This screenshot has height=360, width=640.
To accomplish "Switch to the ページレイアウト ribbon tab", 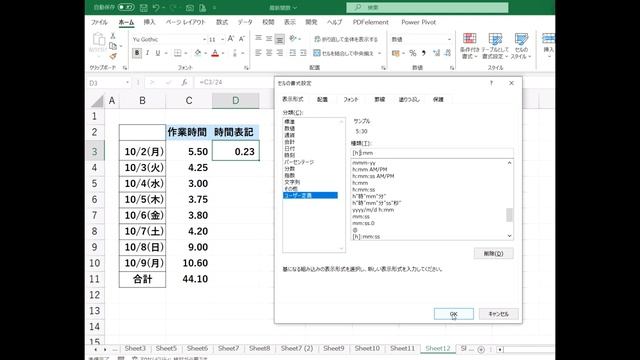I will point(185,22).
